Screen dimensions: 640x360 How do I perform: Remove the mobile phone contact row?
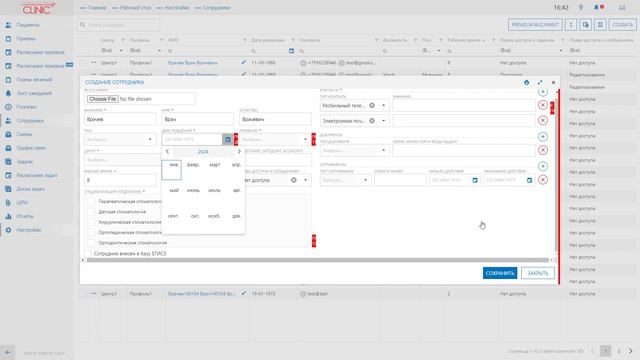tap(542, 105)
